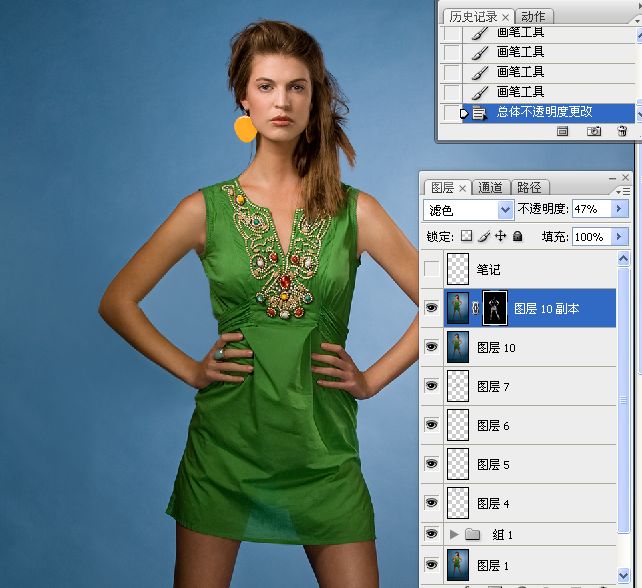Switch to the 动作 tab
The width and height of the screenshot is (642, 588).
[x=533, y=17]
